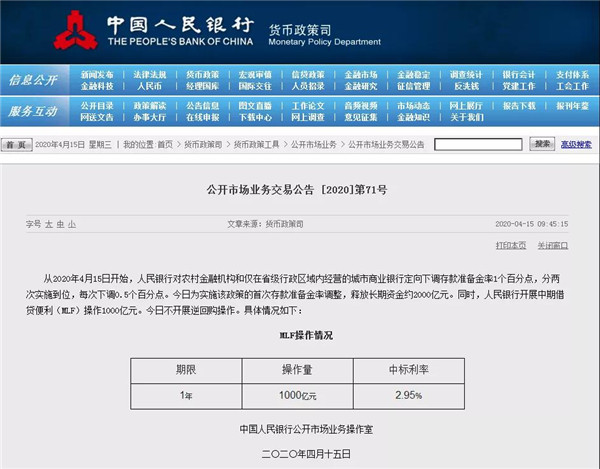Click the 首页 home button
The height and width of the screenshot is (469, 600).
coord(17,145)
